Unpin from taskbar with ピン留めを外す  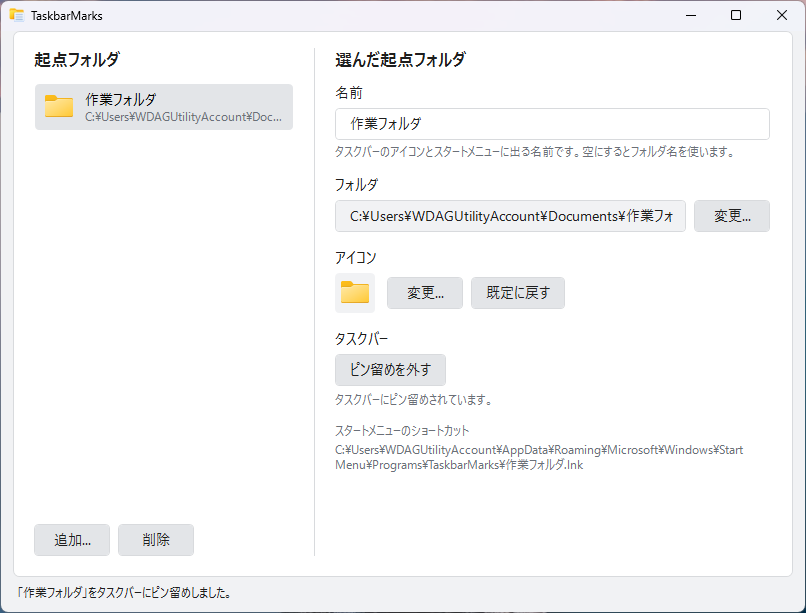(x=391, y=370)
